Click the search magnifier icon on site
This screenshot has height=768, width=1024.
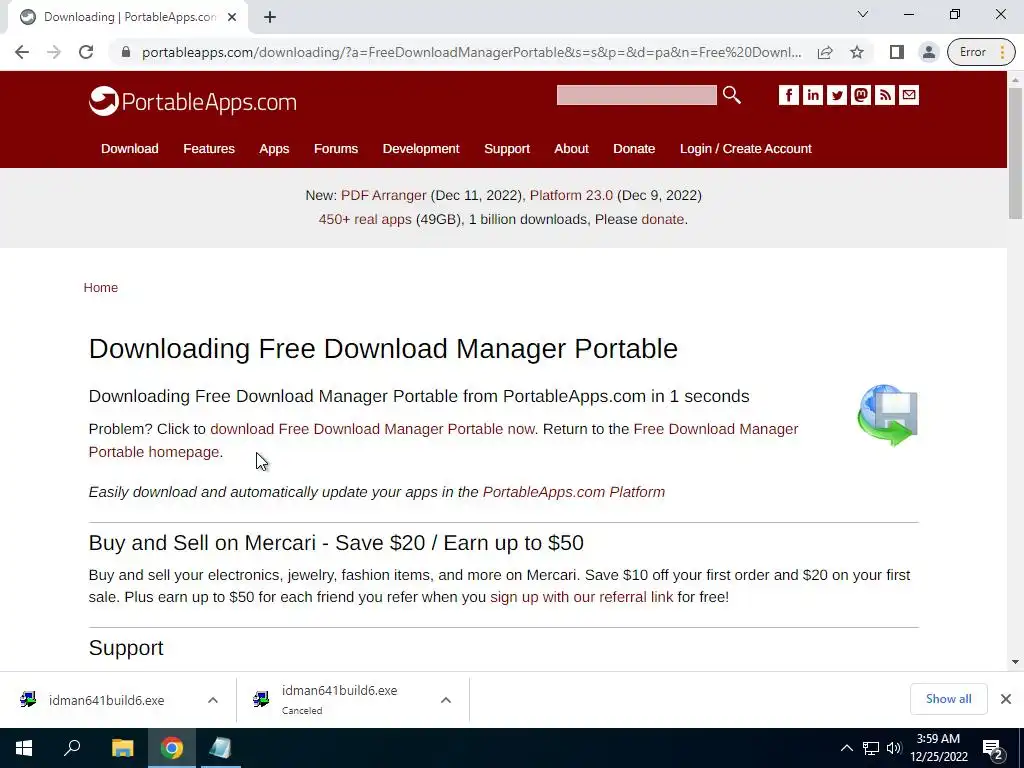click(x=731, y=95)
